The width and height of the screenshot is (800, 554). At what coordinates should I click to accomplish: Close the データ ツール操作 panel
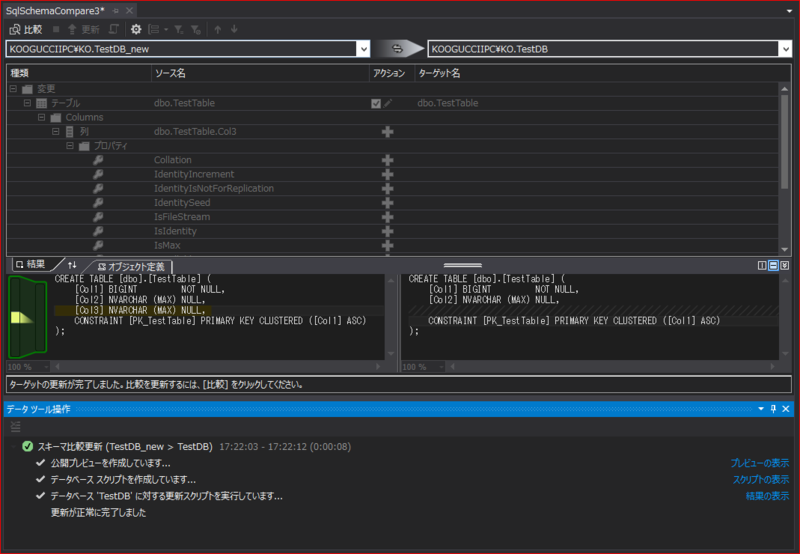(786, 409)
